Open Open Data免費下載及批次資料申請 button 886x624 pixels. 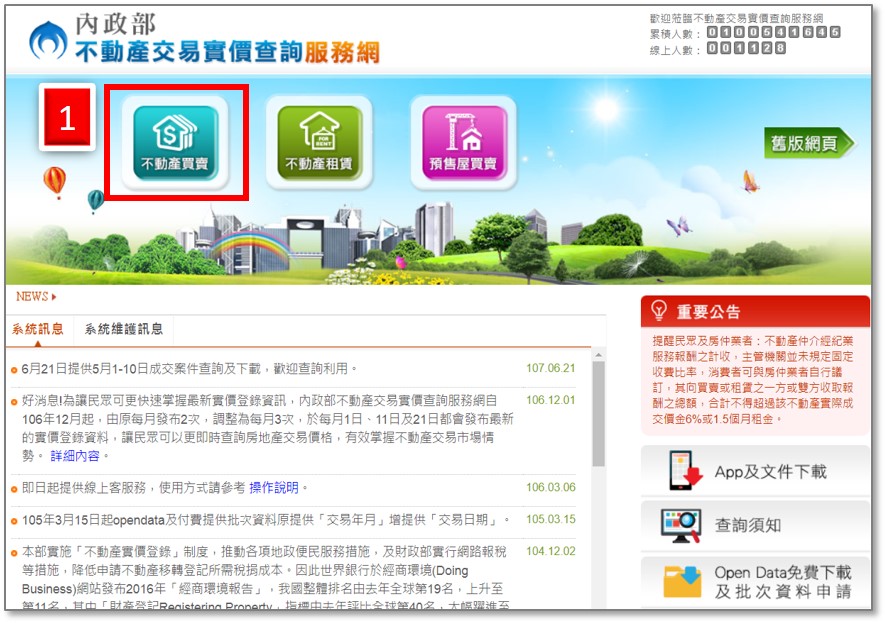pyautogui.click(x=755, y=582)
